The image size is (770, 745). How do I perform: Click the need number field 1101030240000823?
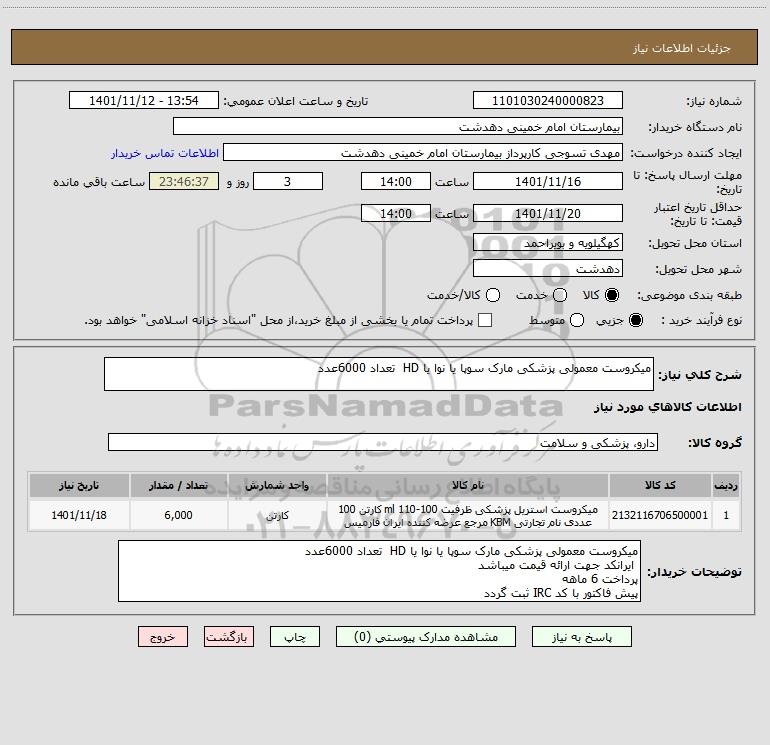point(548,100)
